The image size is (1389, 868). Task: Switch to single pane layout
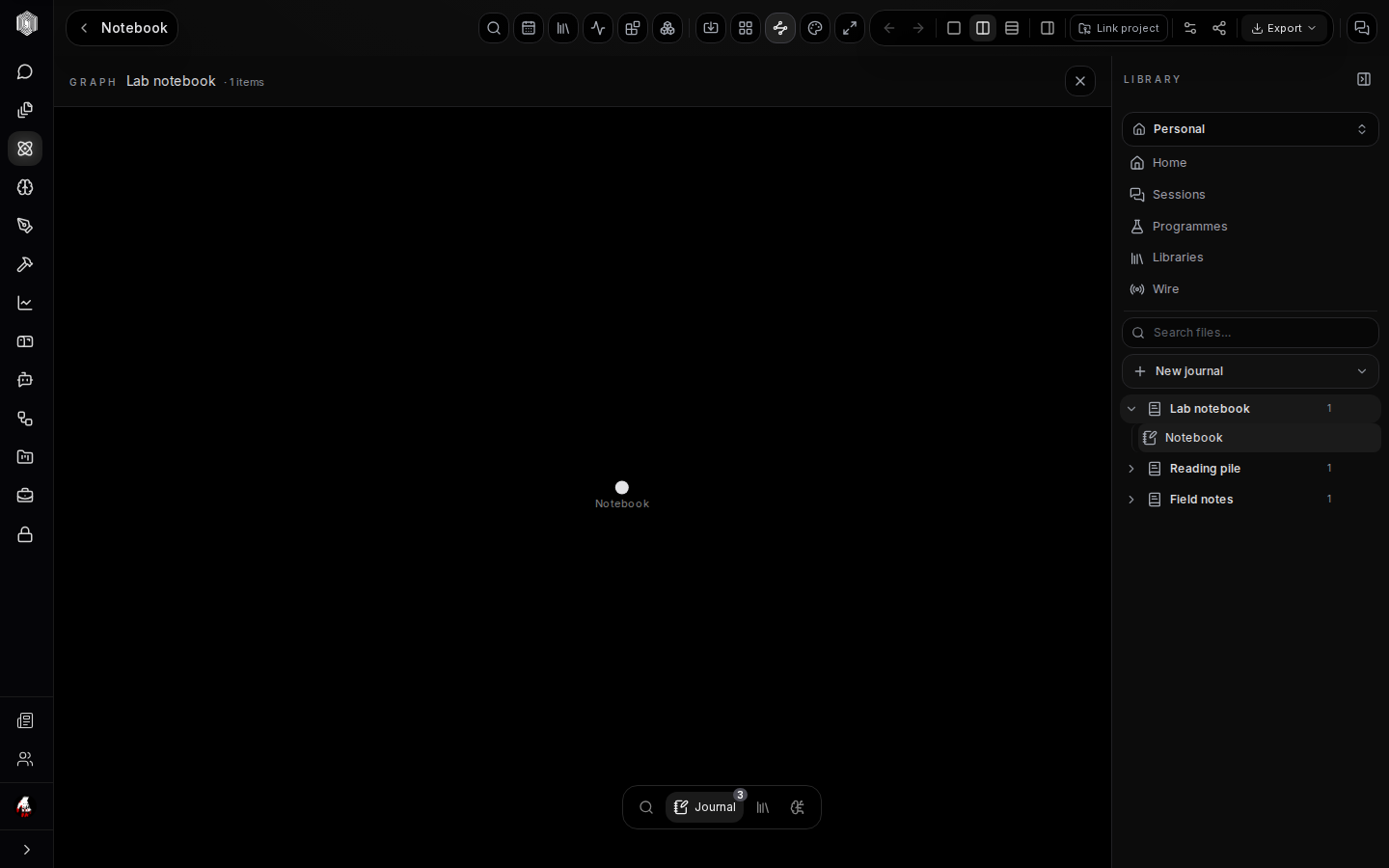point(954,28)
